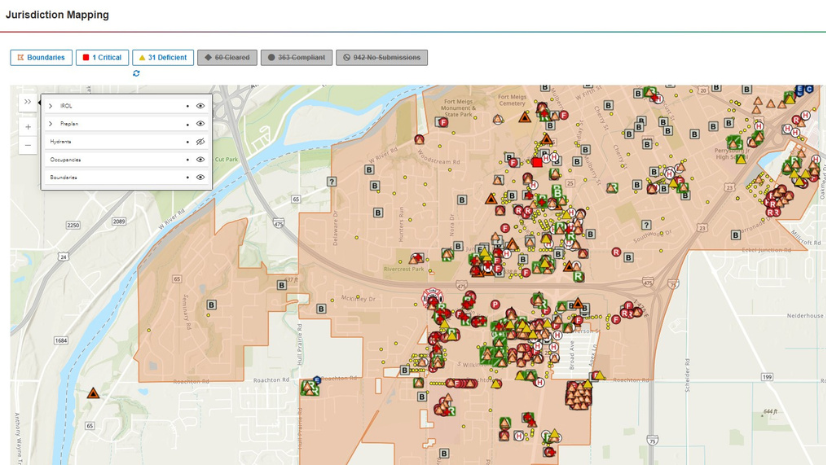Image resolution: width=826 pixels, height=465 pixels.
Task: Click the Fort Meigs Cemetery map label
Action: coord(512,100)
